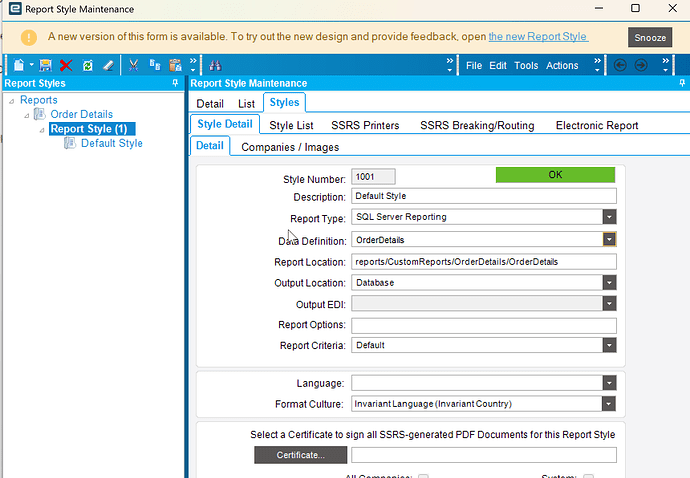690x478 pixels.
Task: Open the Format Culture dropdown
Action: [x=609, y=404]
